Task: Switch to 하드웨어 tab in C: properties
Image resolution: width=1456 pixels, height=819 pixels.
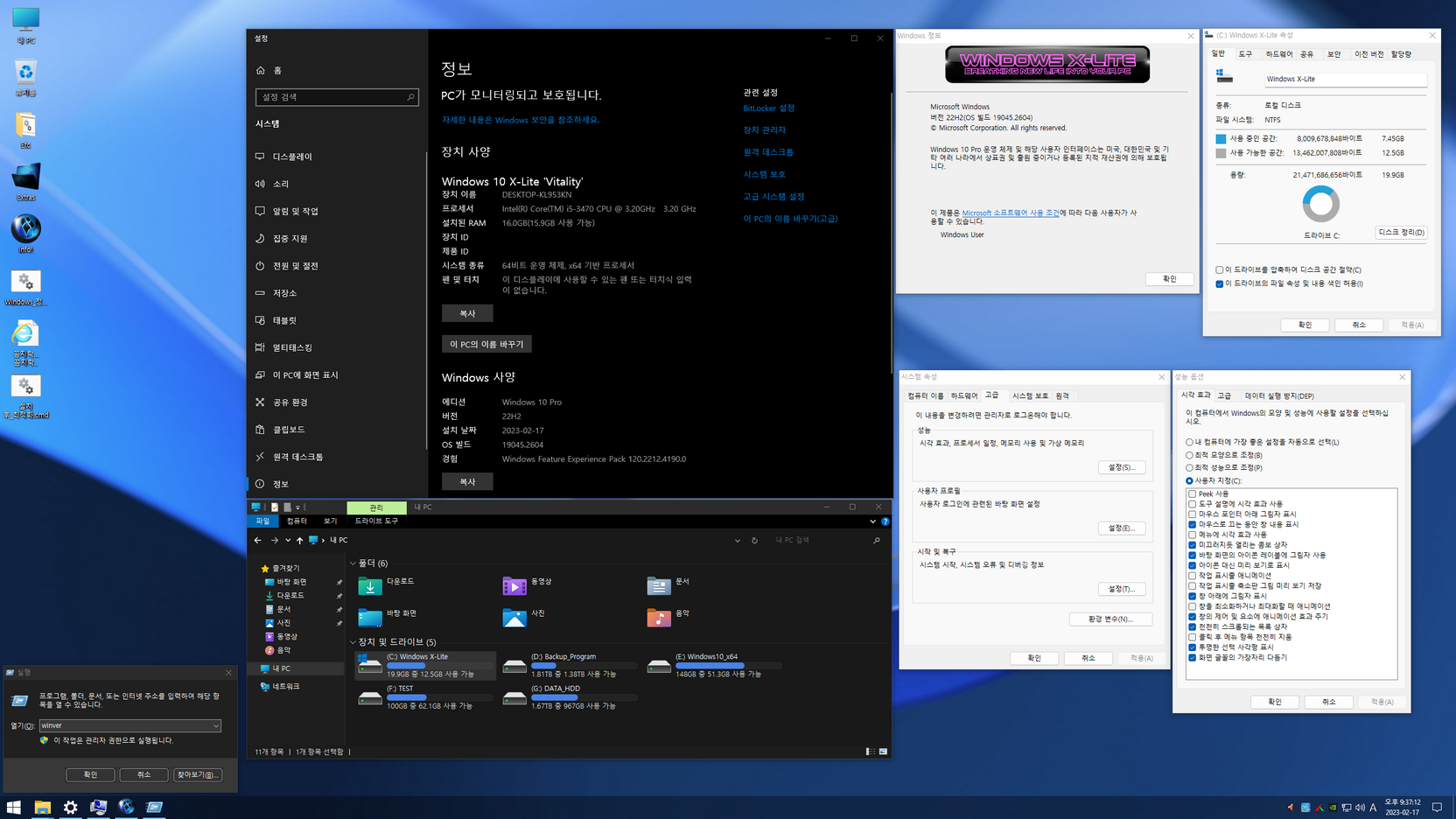Action: [x=1278, y=54]
